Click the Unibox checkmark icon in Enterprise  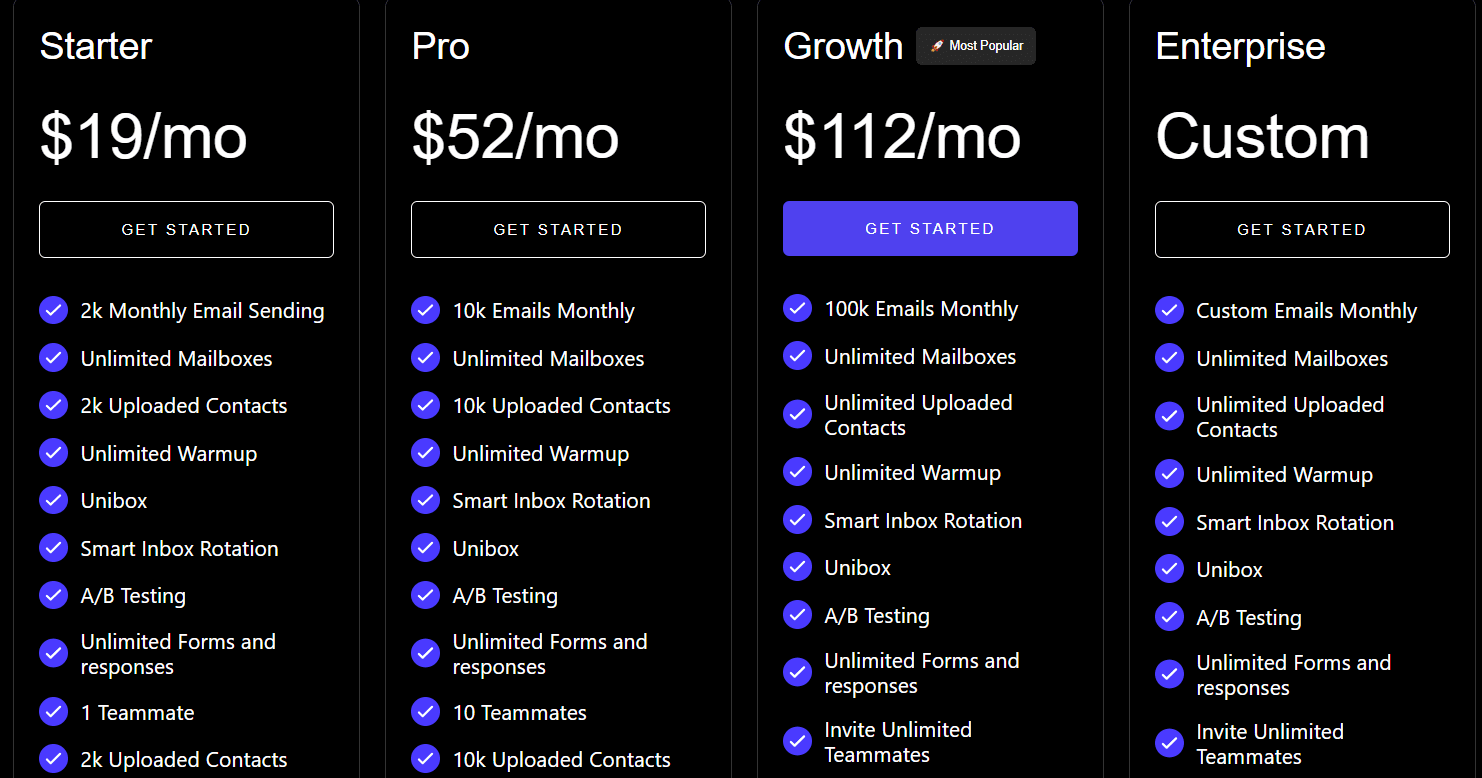pos(1169,569)
